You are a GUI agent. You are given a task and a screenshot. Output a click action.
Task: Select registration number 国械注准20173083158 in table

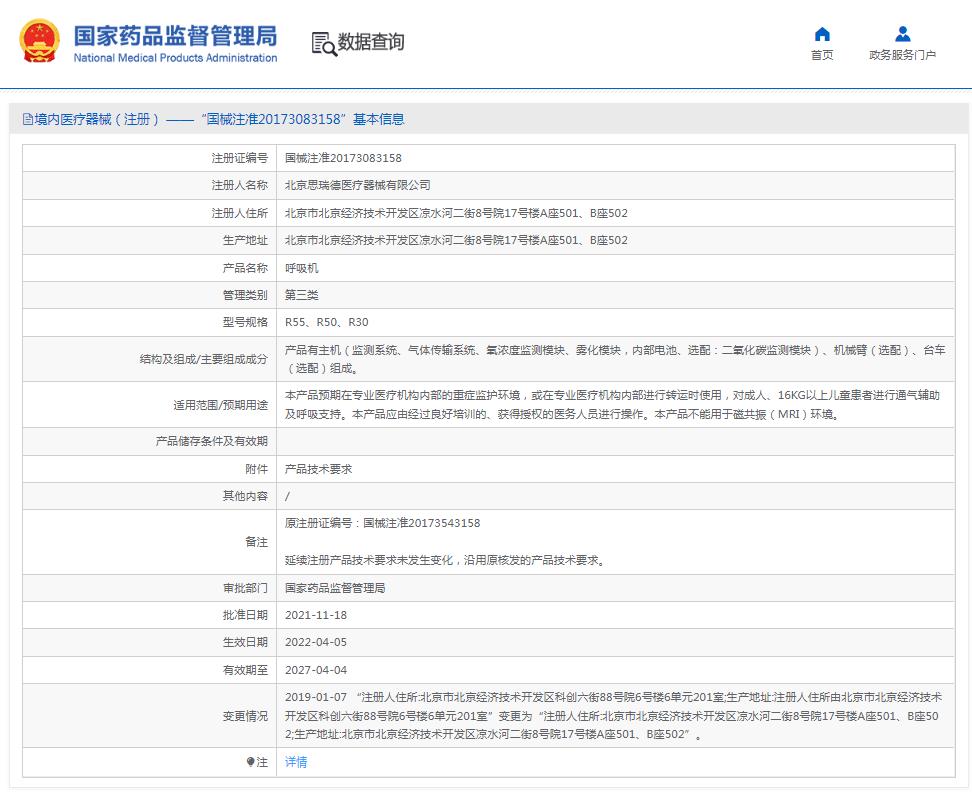tap(343, 158)
